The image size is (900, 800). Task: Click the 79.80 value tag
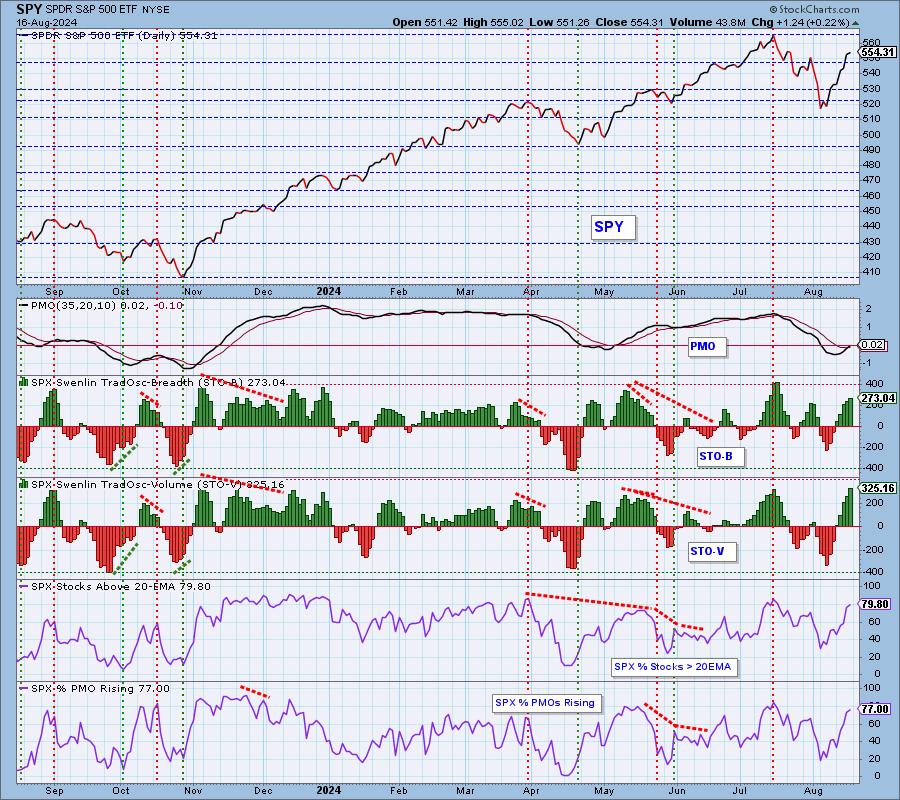pyautogui.click(x=876, y=604)
